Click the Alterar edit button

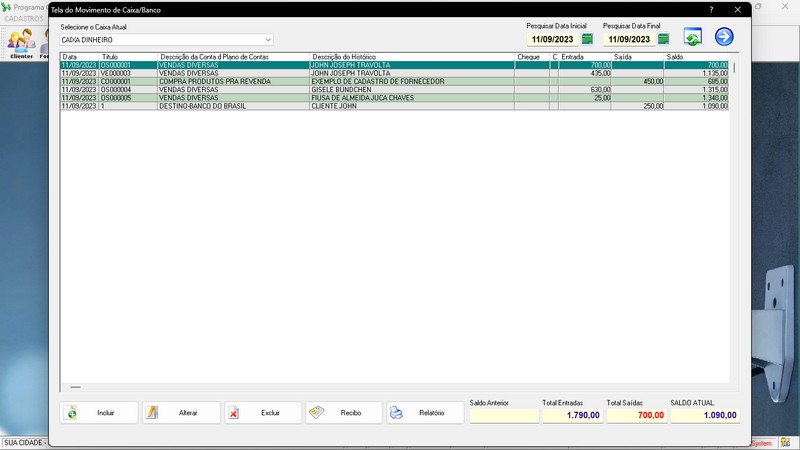pyautogui.click(x=181, y=413)
